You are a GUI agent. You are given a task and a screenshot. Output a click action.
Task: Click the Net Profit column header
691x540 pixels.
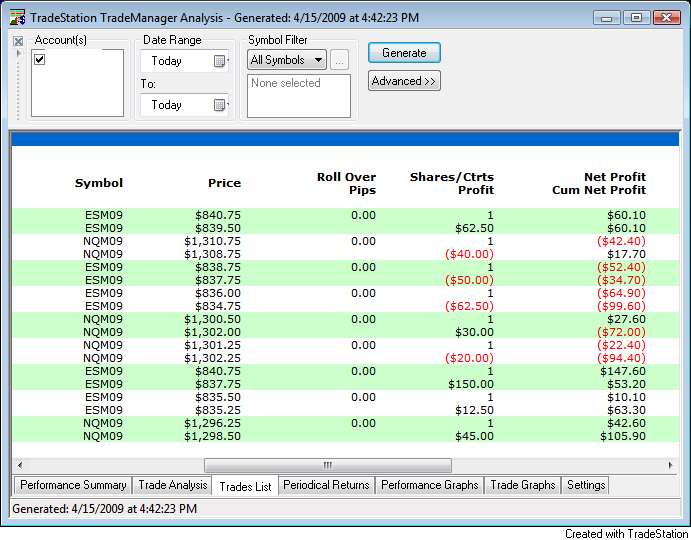(599, 183)
